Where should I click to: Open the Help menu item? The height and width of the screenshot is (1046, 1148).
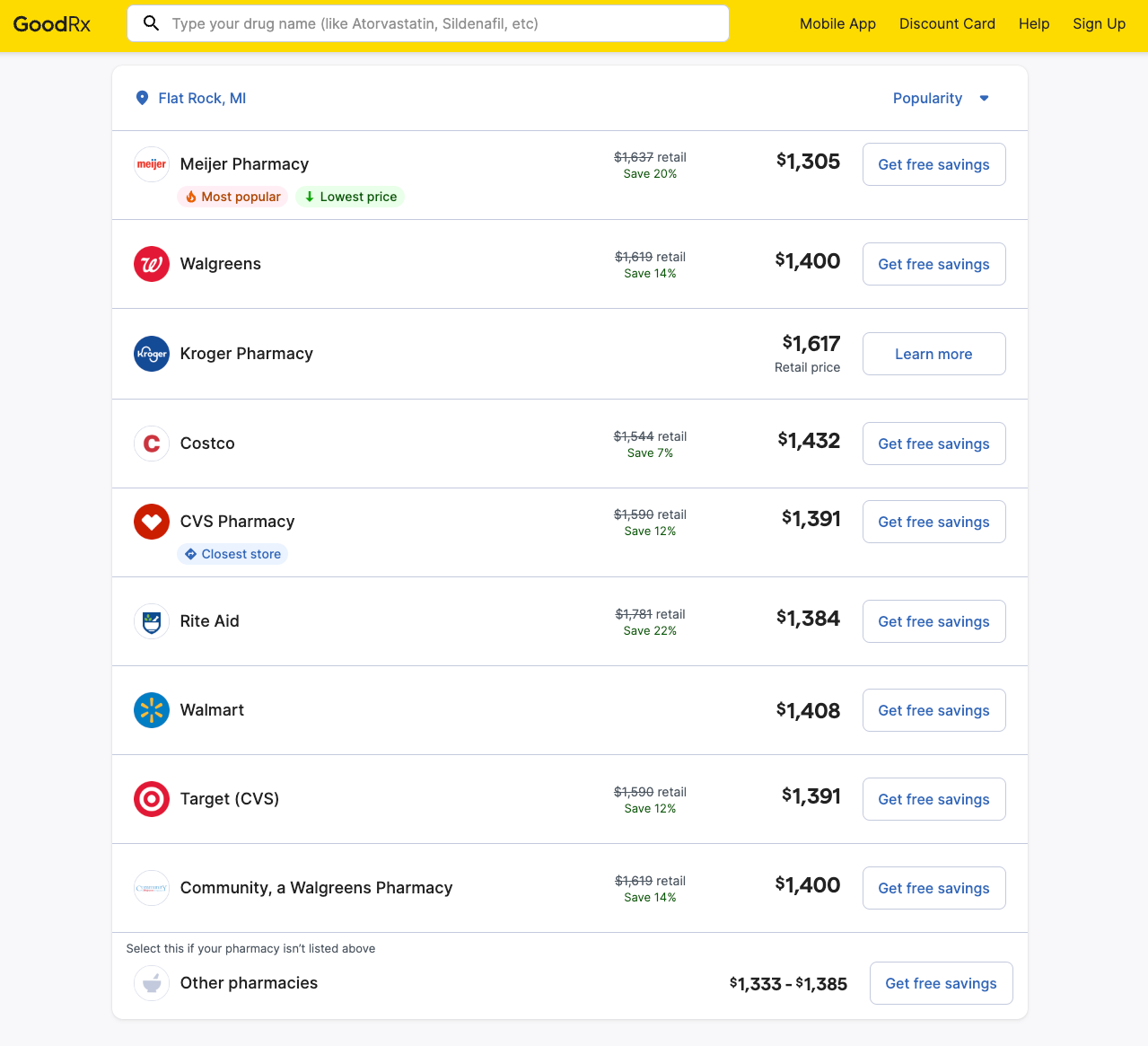[x=1034, y=24]
